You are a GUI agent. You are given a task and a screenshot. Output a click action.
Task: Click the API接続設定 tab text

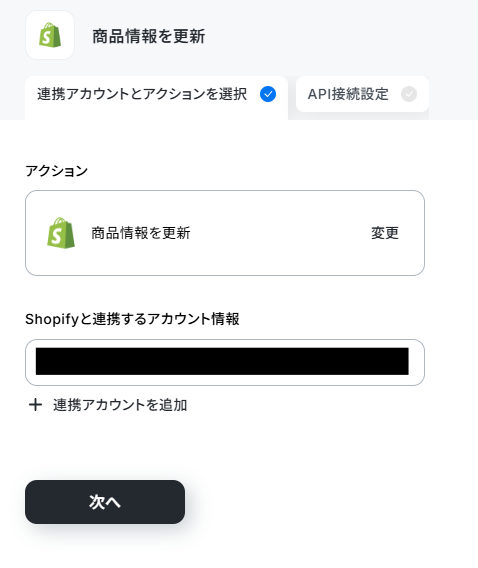348,94
